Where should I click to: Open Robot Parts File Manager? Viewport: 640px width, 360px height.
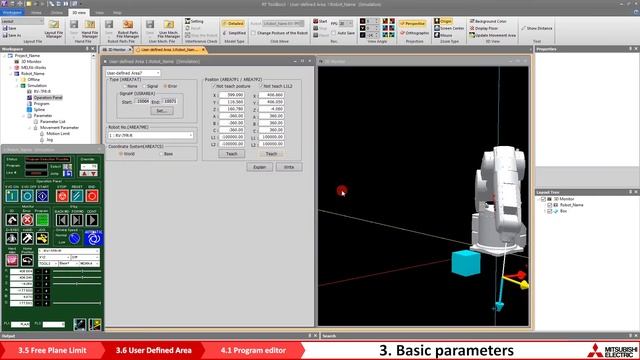coord(128,29)
